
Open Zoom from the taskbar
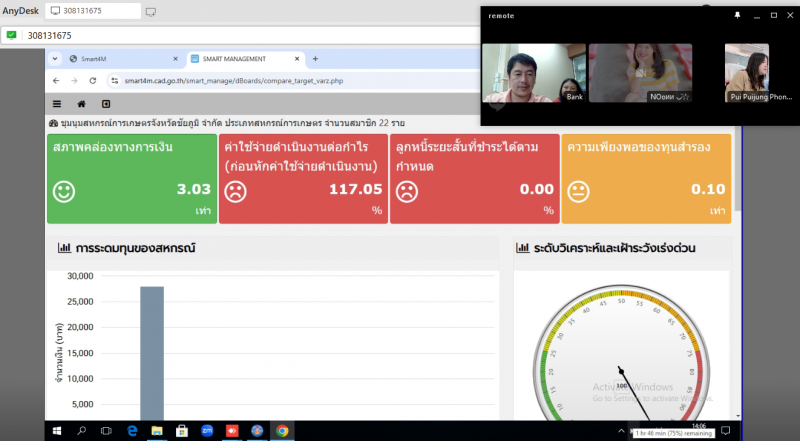207,431
